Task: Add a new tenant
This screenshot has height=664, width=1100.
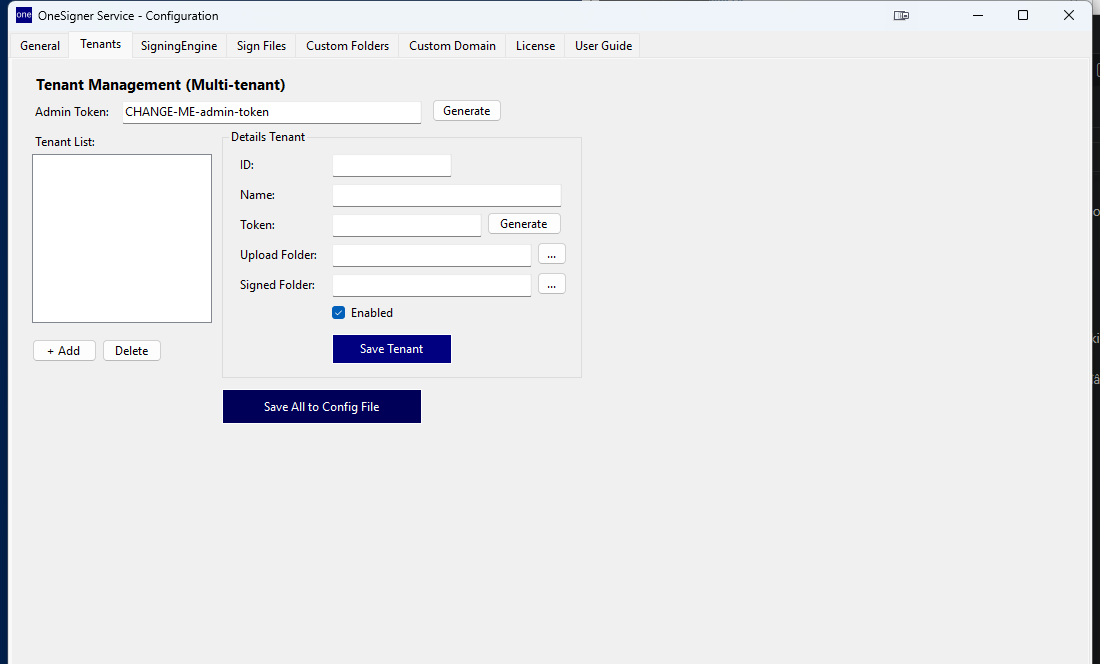Action: point(64,351)
